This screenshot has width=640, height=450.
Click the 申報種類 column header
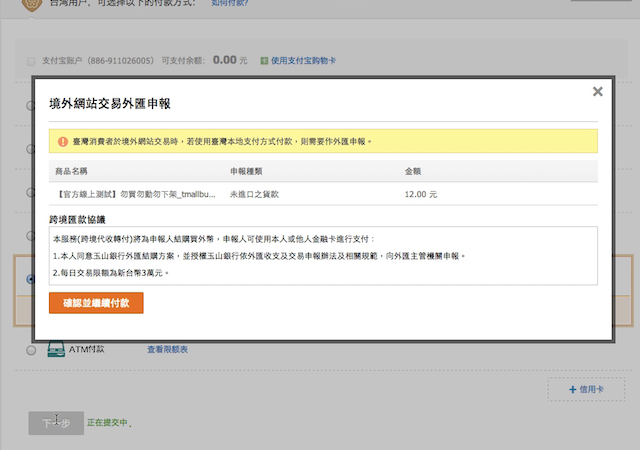tap(246, 171)
